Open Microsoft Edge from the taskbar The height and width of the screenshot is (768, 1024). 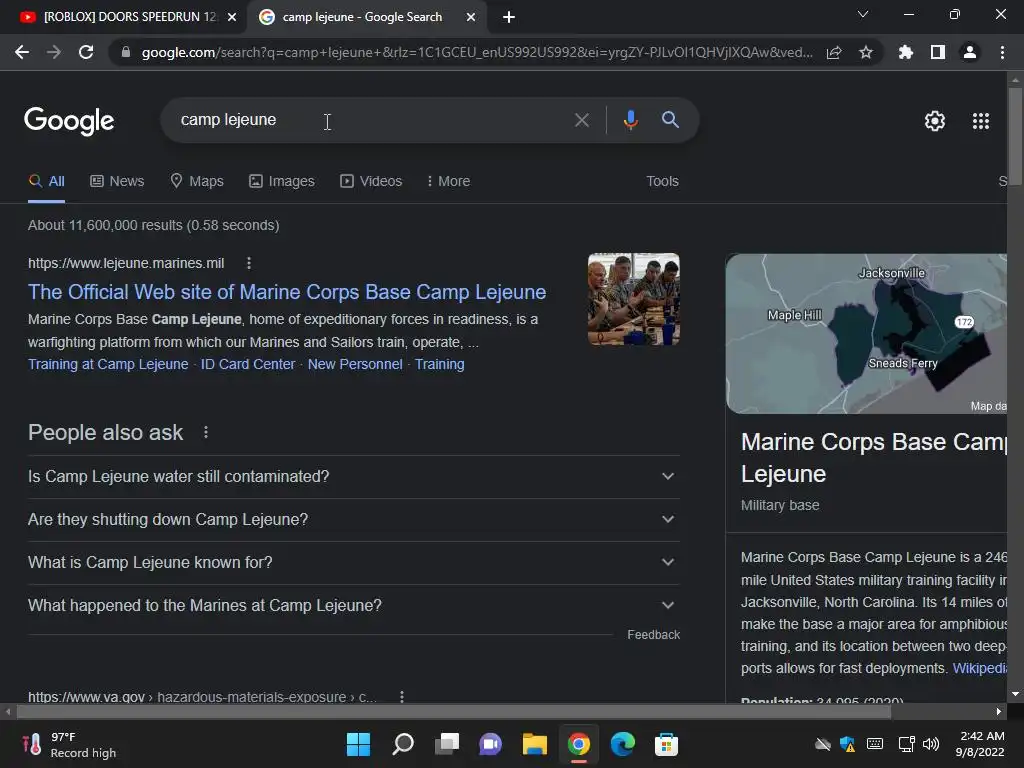[x=622, y=744]
